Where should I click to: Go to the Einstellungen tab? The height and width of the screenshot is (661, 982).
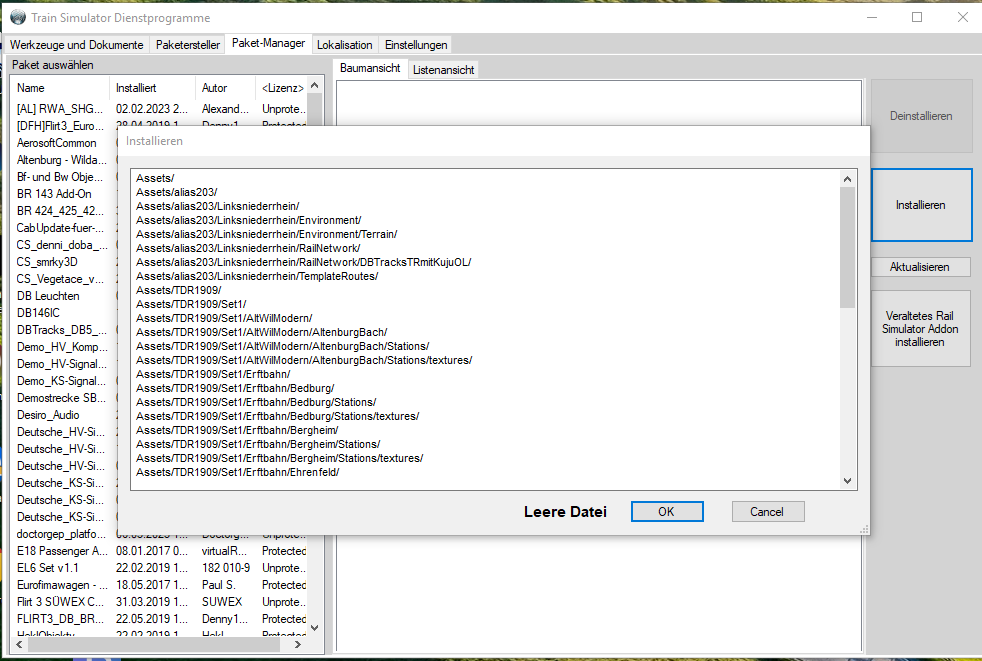pos(416,44)
